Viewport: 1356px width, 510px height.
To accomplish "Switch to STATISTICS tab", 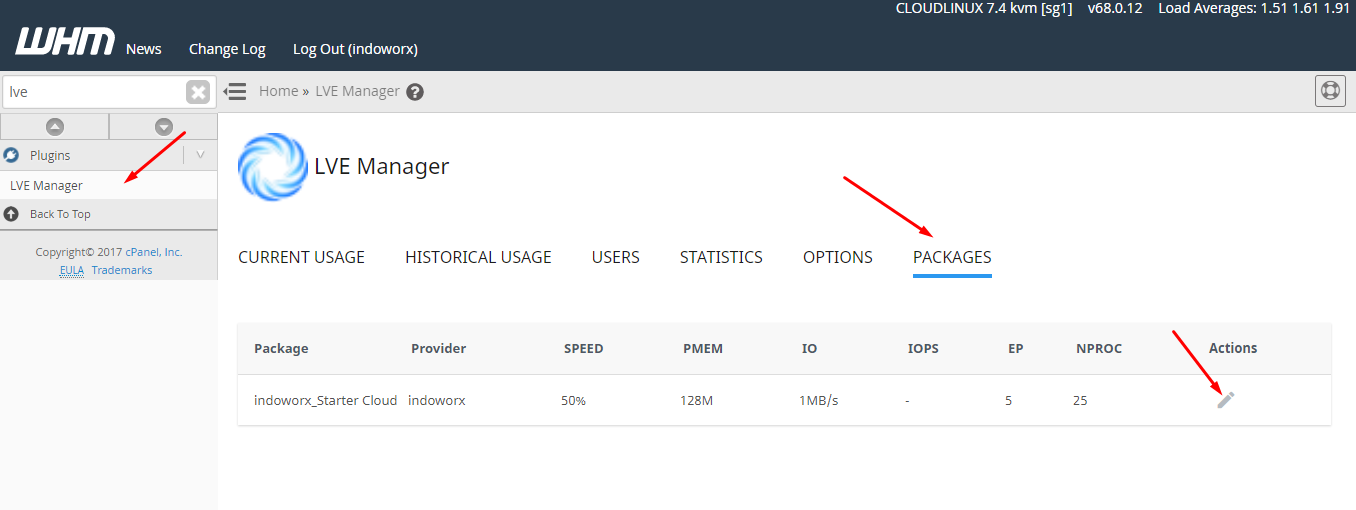I will tap(721, 257).
